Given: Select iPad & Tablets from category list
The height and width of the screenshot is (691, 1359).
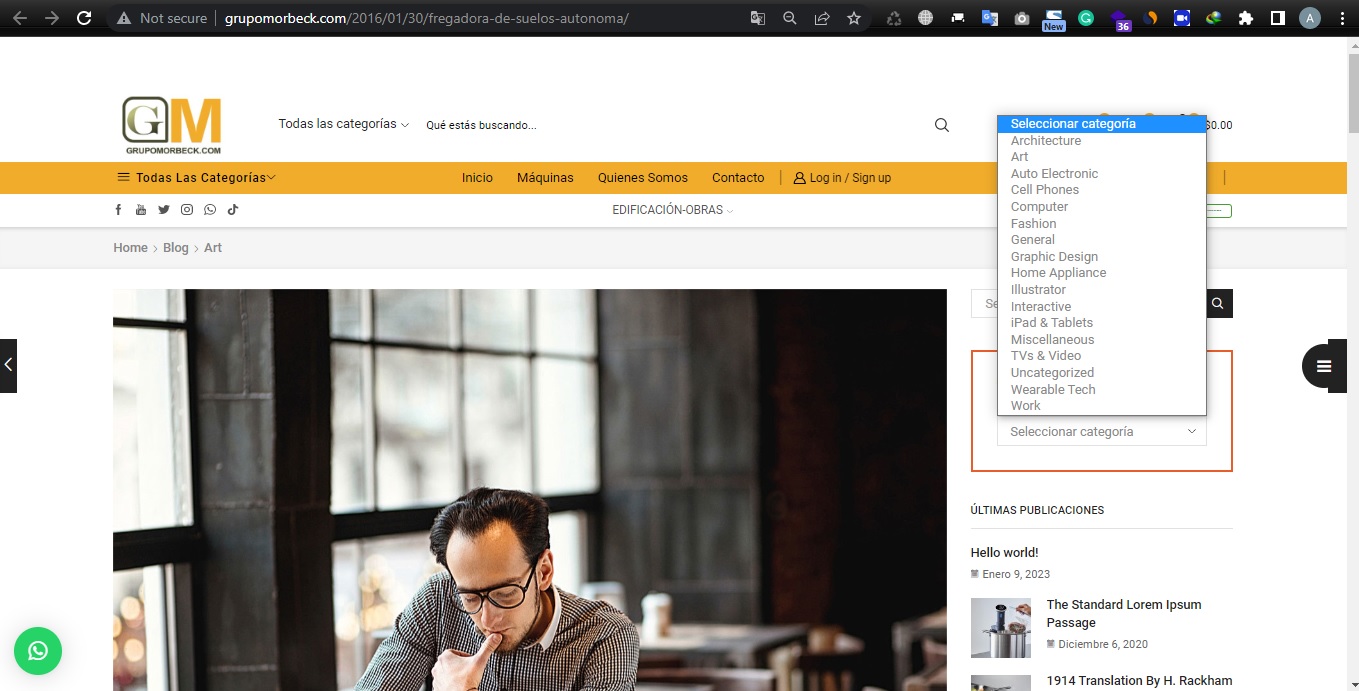Looking at the screenshot, I should tap(1102, 323).
